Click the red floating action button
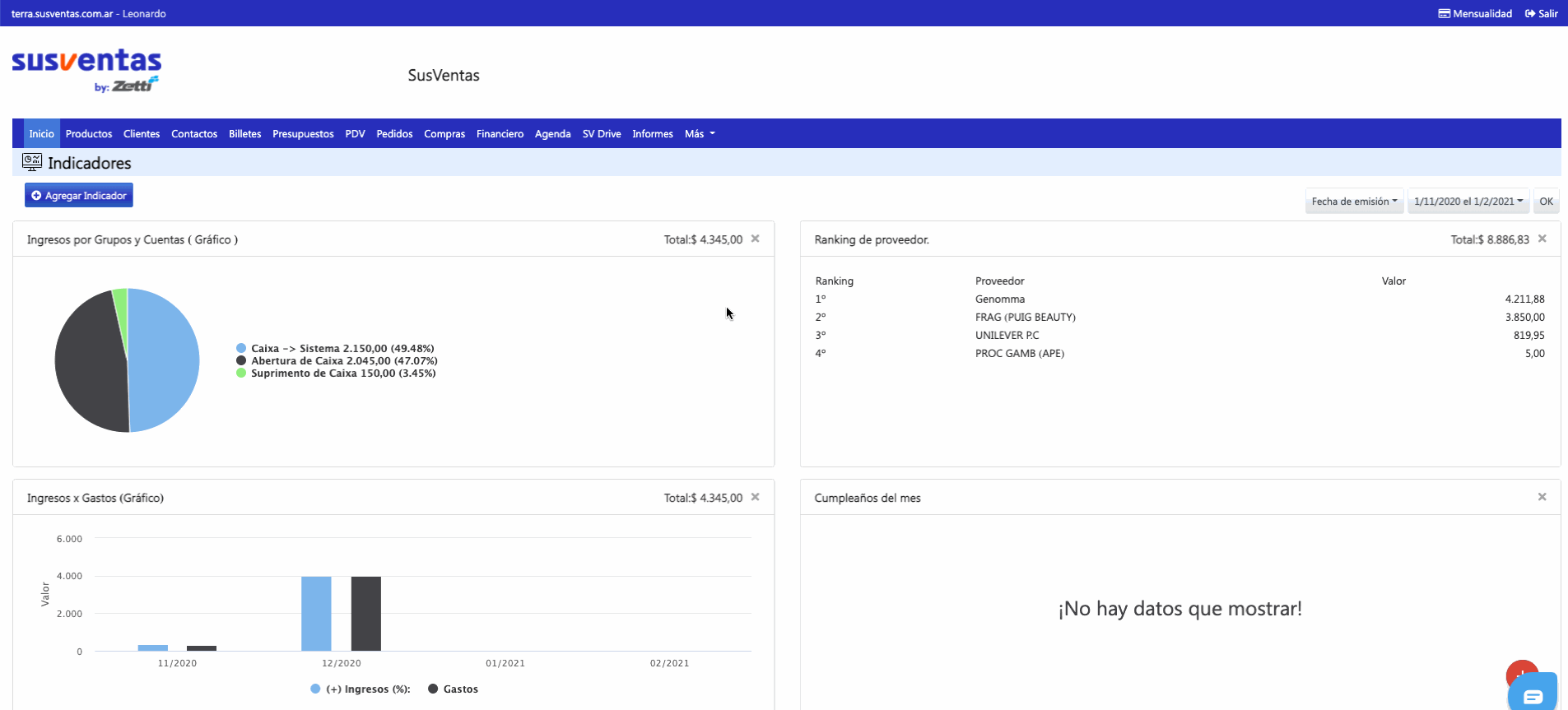The image size is (1568, 710). coord(1522,671)
